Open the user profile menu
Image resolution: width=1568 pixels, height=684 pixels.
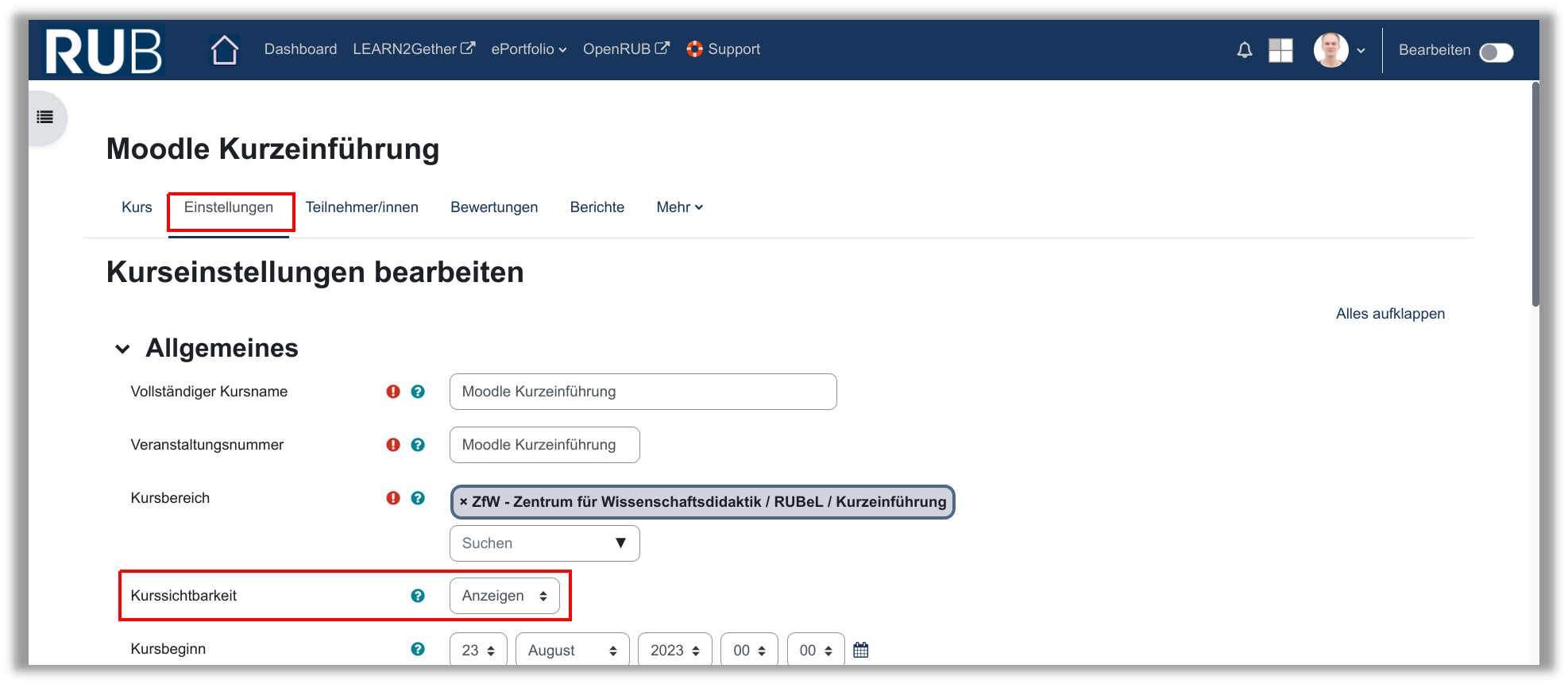click(1339, 50)
